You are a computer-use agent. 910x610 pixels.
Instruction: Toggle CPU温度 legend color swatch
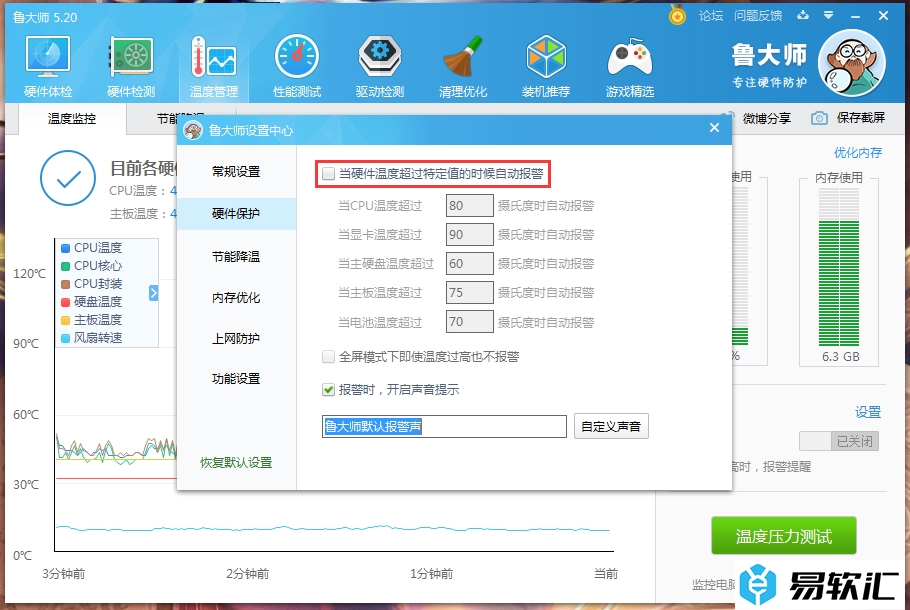pyautogui.click(x=66, y=248)
